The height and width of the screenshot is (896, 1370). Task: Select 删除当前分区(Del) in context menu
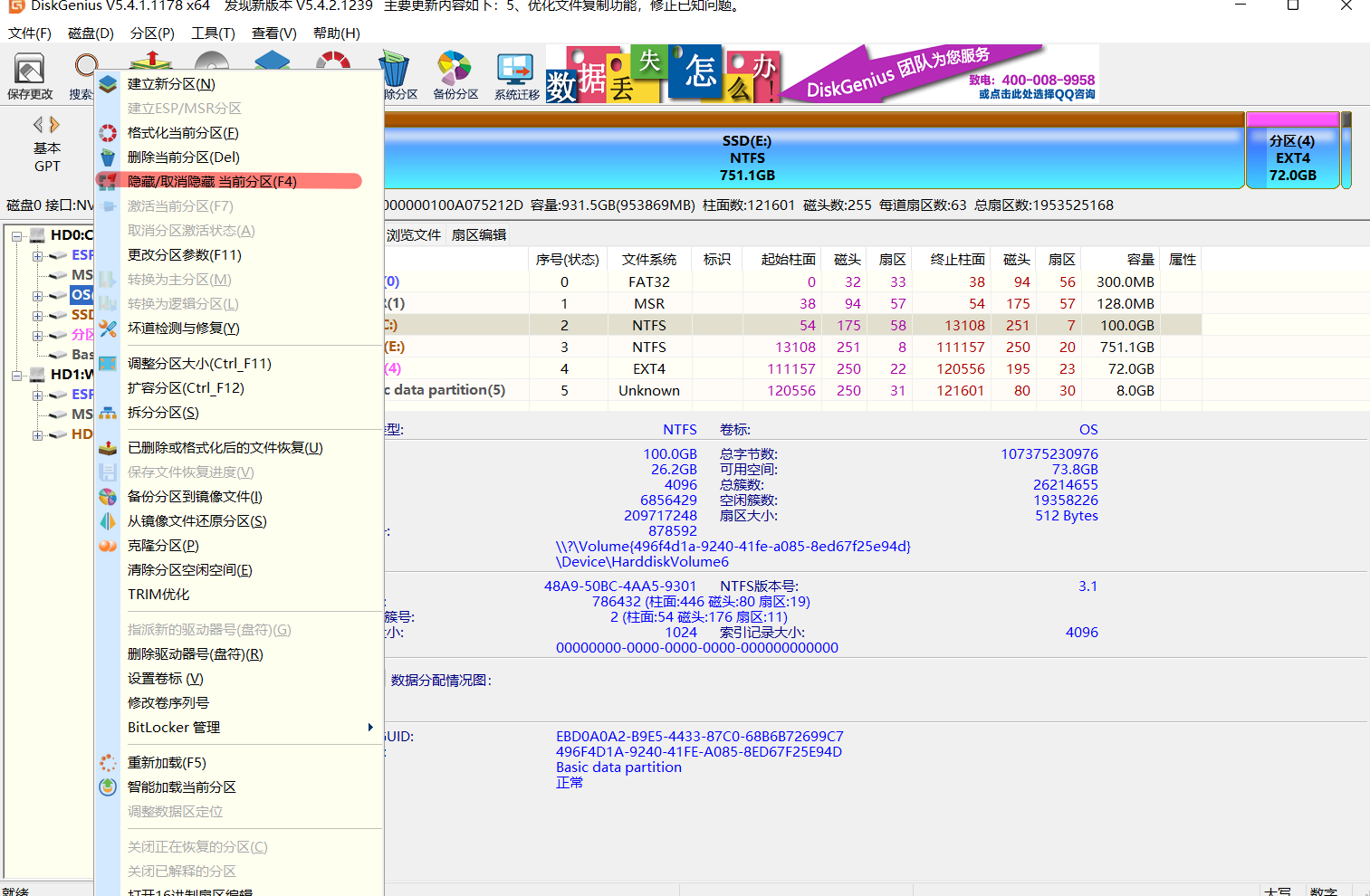click(x=184, y=157)
